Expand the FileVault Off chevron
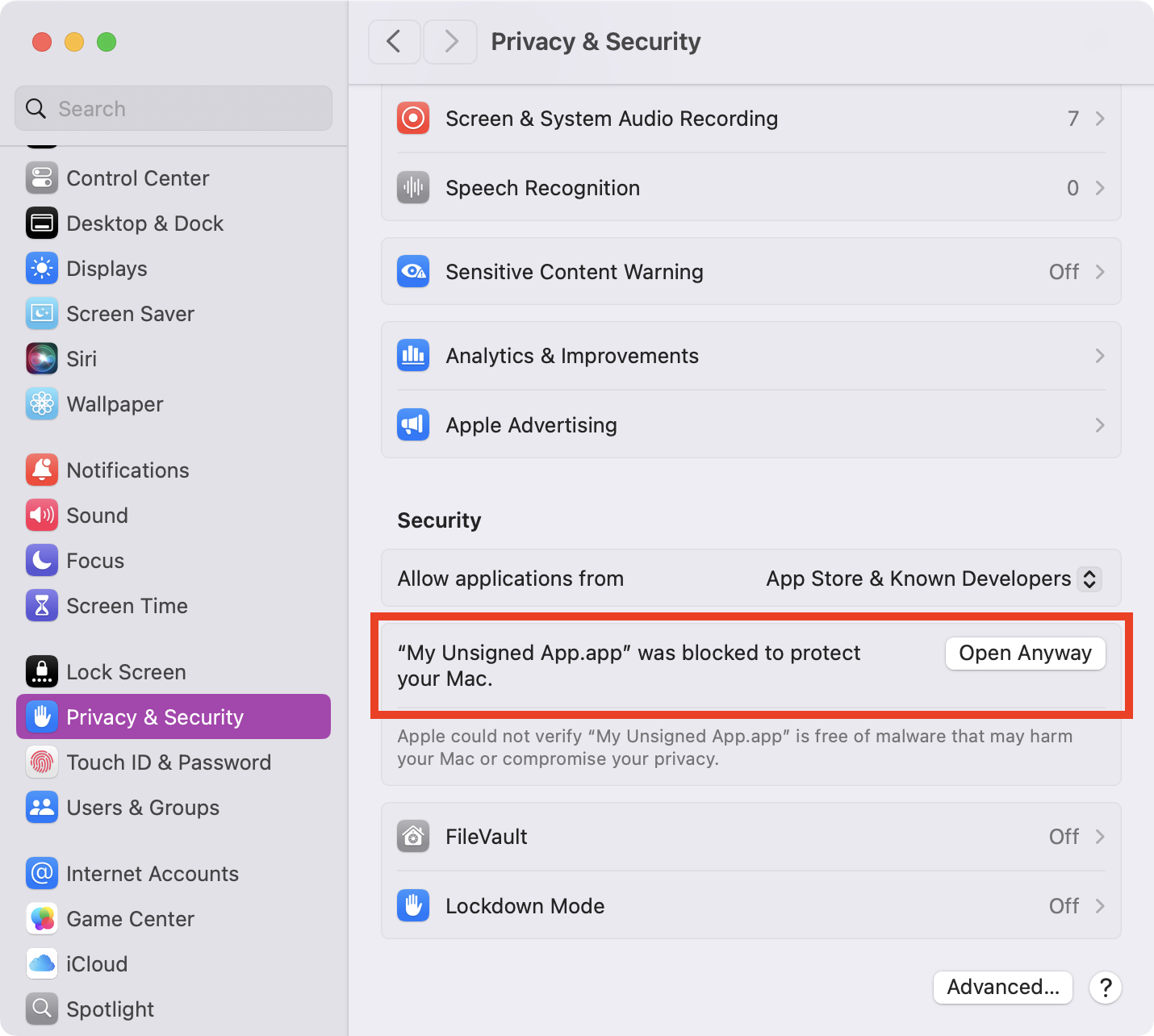Screen dimensions: 1154x1036 (1100, 837)
